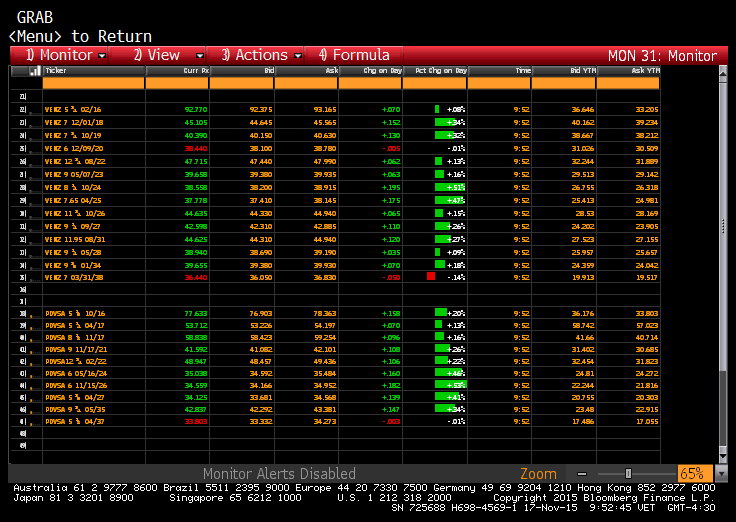Click the Monitor Alerts Disabled status text
Viewport: 736px width, 522px height.
click(279, 473)
